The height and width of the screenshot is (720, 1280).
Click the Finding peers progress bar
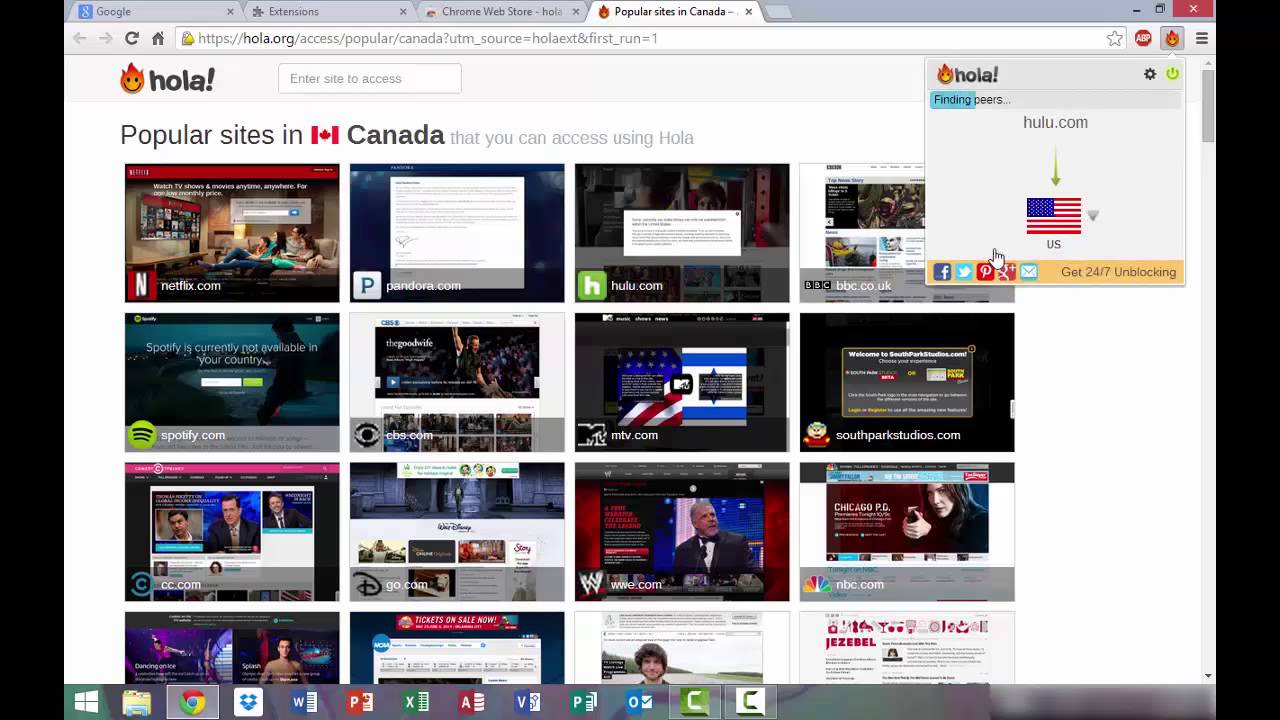click(1055, 100)
